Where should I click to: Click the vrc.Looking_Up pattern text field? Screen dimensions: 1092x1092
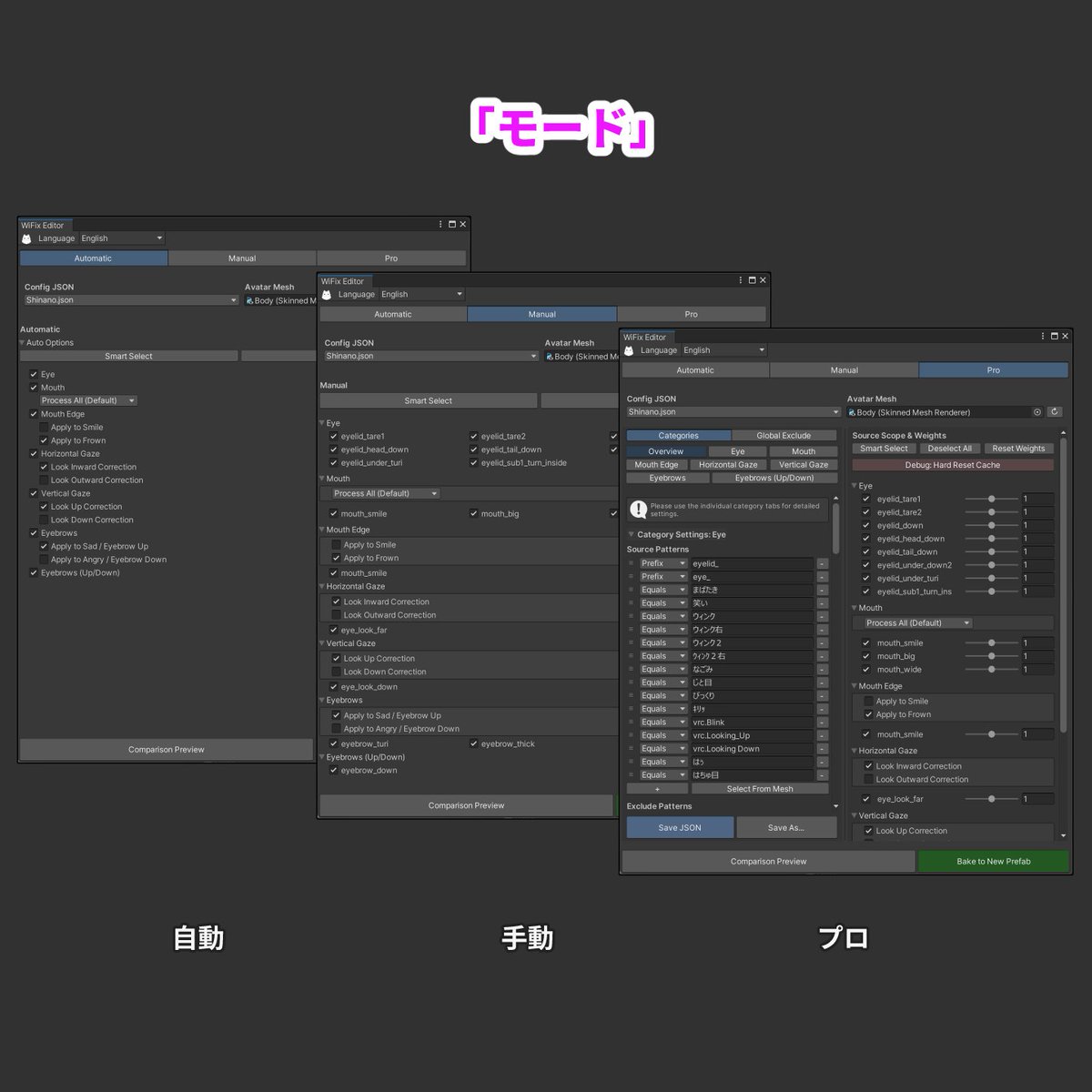click(x=752, y=736)
